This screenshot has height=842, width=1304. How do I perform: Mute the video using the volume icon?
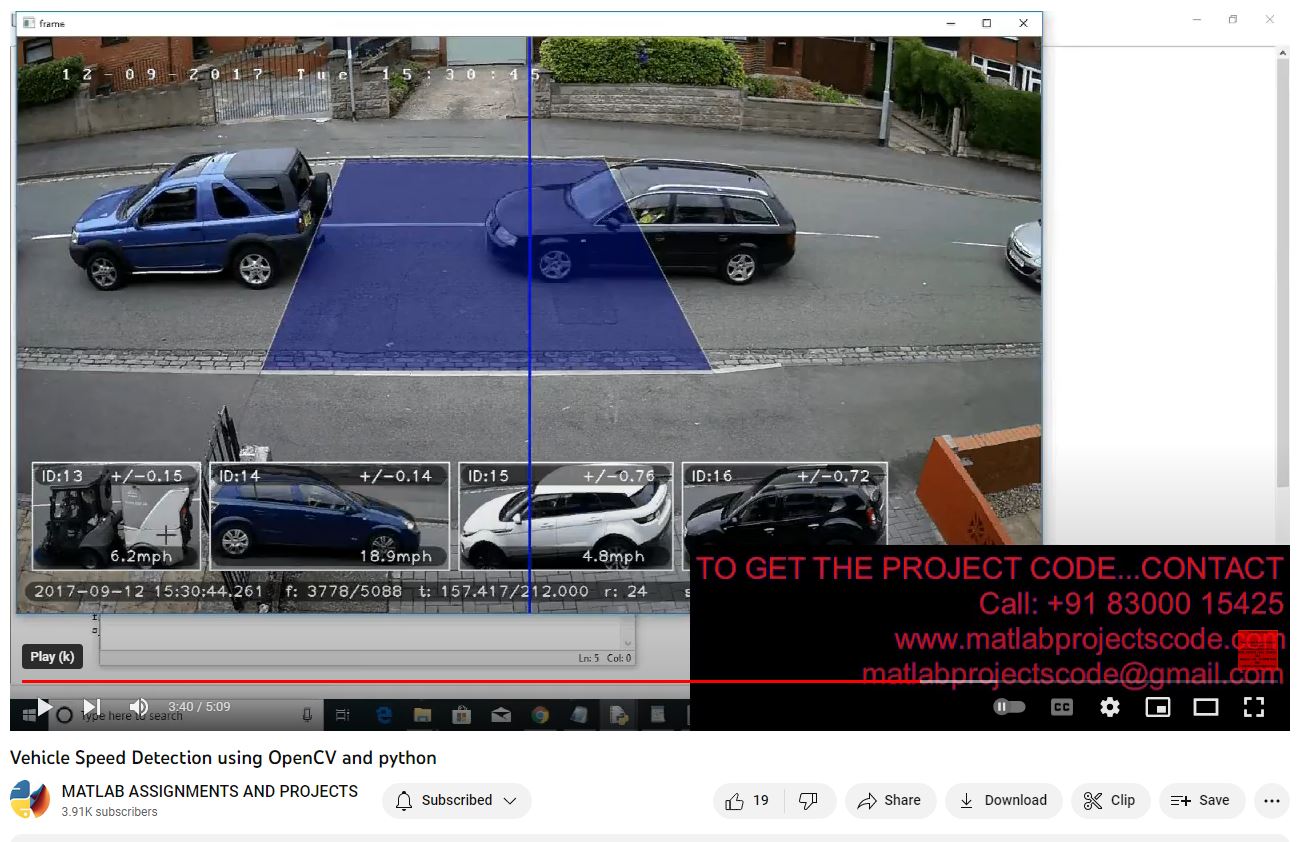point(139,707)
